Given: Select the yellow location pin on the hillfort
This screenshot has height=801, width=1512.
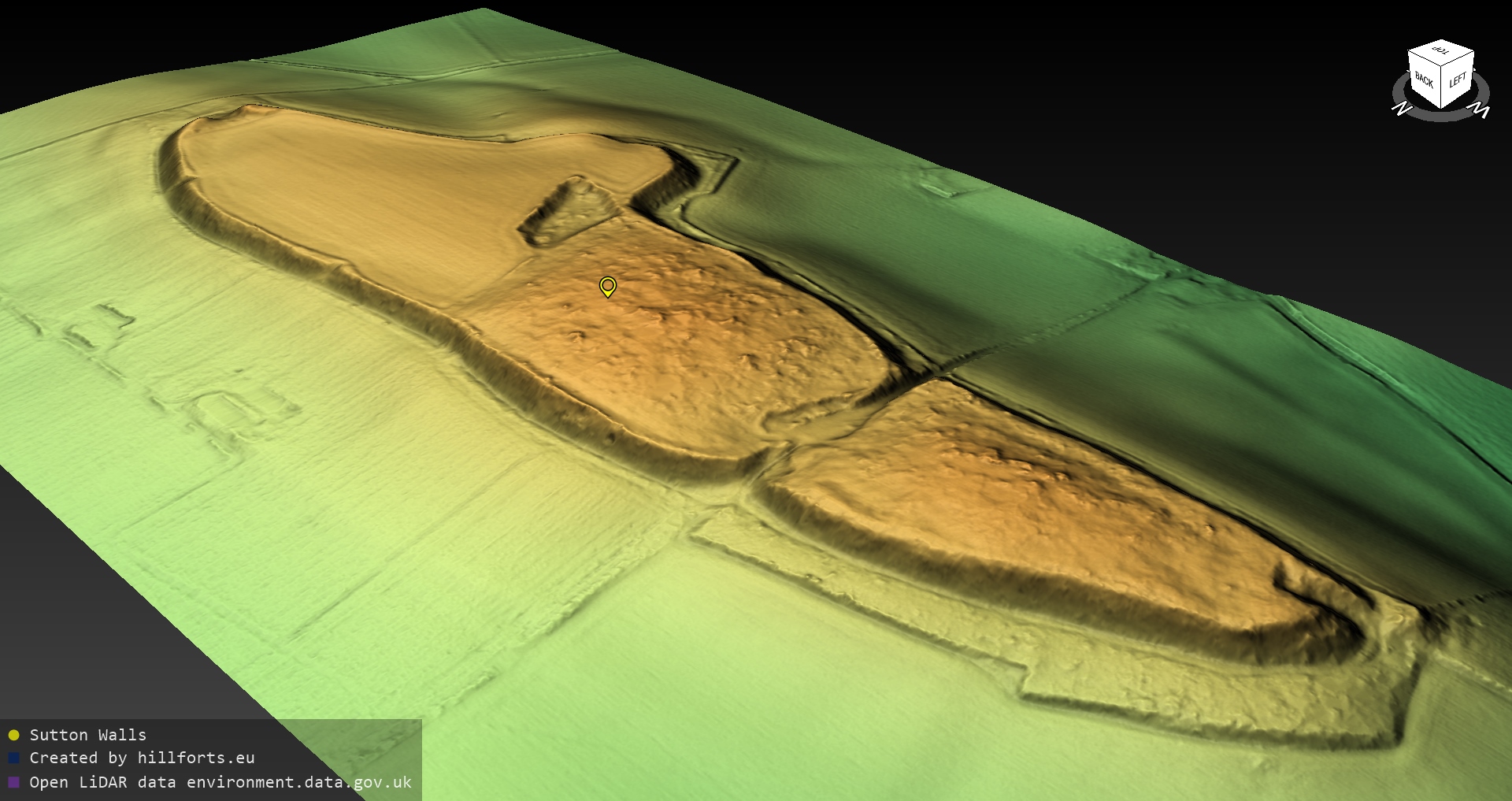Looking at the screenshot, I should pos(607,286).
